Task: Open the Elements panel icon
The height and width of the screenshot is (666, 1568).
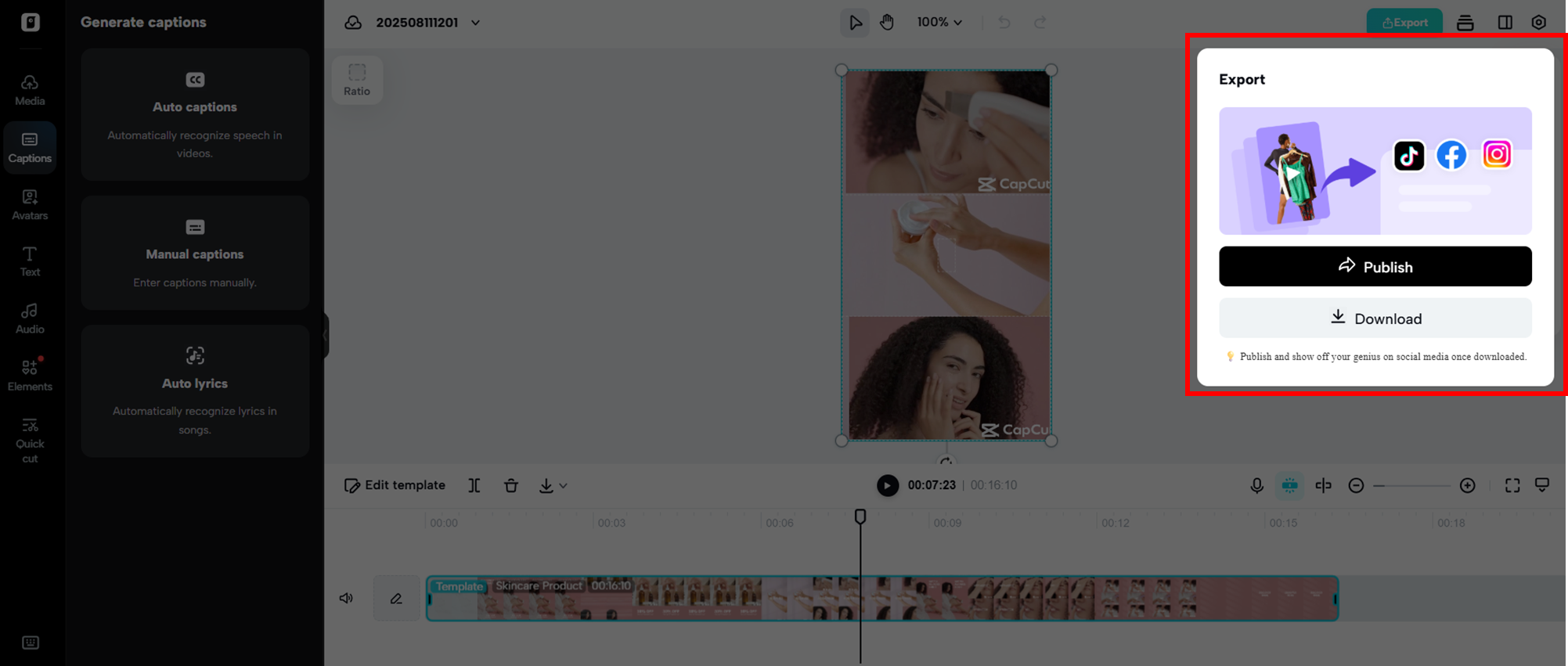Action: pos(30,376)
